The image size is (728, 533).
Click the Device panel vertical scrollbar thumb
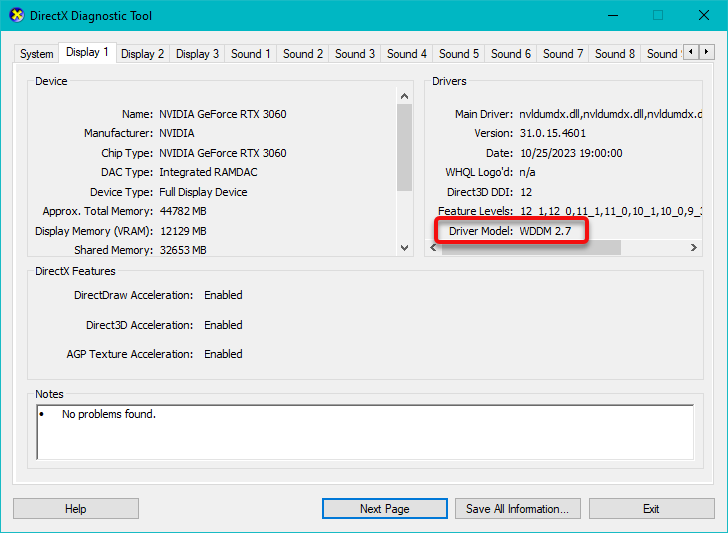404,147
